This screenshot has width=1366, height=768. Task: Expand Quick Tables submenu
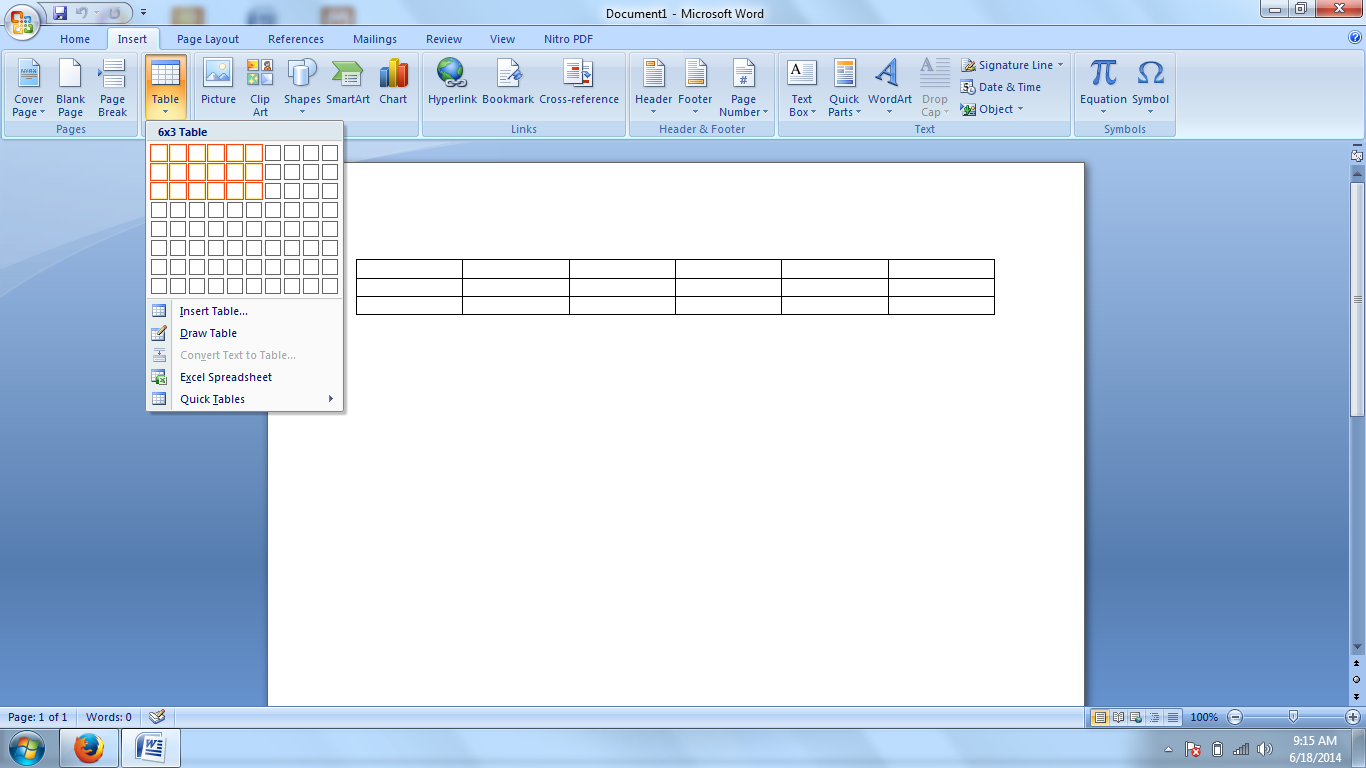tap(245, 399)
